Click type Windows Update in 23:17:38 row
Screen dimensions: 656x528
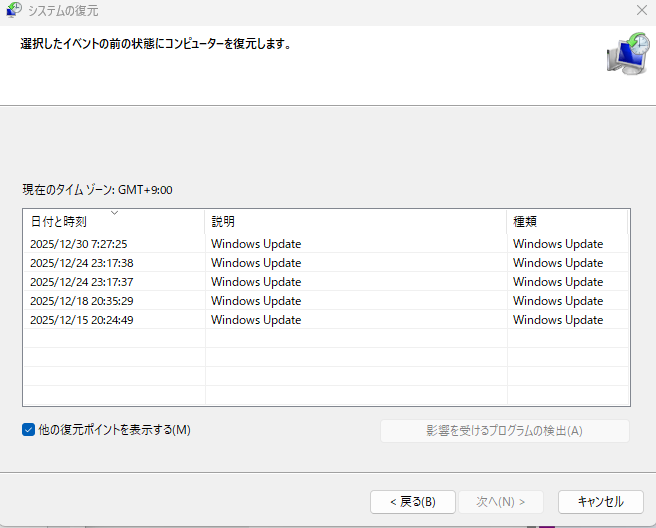(558, 263)
